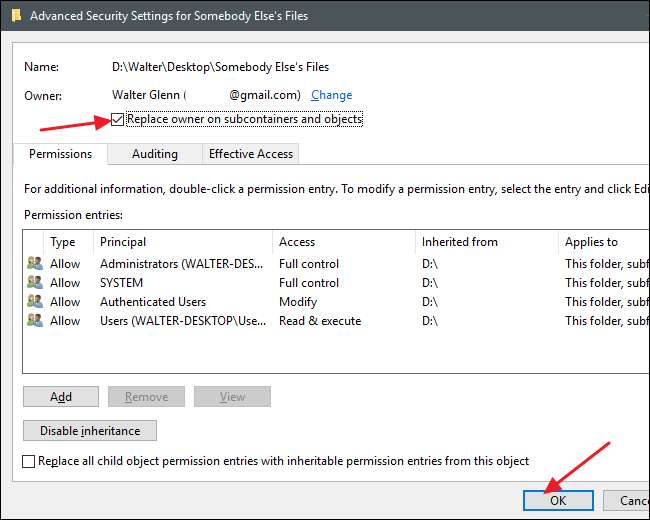Click the icon beside the Users Read & execute entry
Screen dimensions: 650x520
[35, 321]
